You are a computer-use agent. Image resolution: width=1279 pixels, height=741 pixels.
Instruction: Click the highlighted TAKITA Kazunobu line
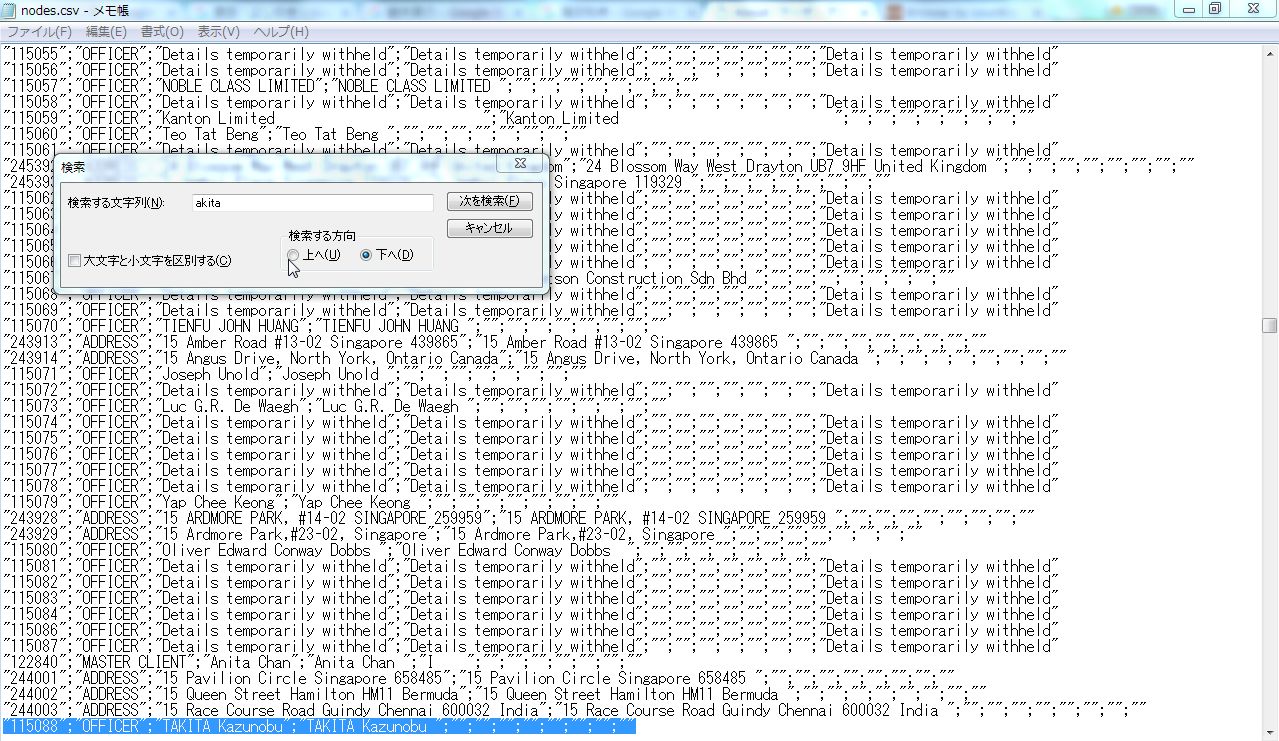pyautogui.click(x=319, y=727)
